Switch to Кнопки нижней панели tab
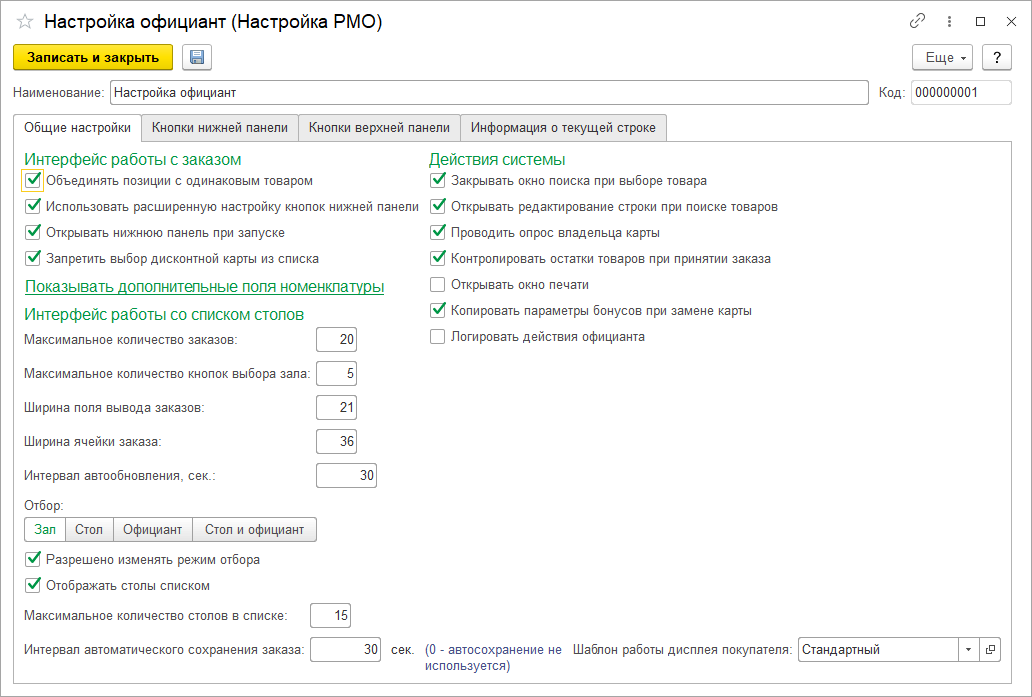This screenshot has width=1032, height=697. click(x=219, y=128)
